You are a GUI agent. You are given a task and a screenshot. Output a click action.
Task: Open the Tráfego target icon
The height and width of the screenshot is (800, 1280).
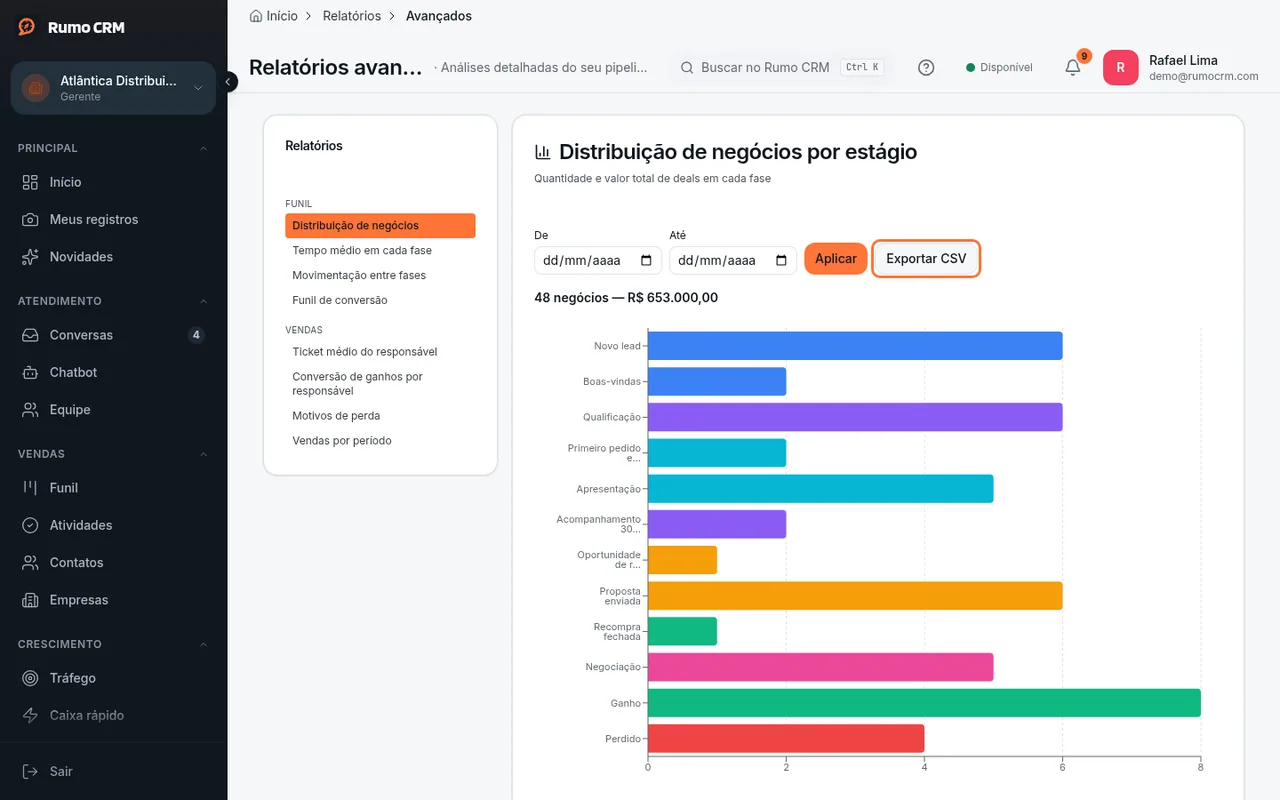point(31,678)
